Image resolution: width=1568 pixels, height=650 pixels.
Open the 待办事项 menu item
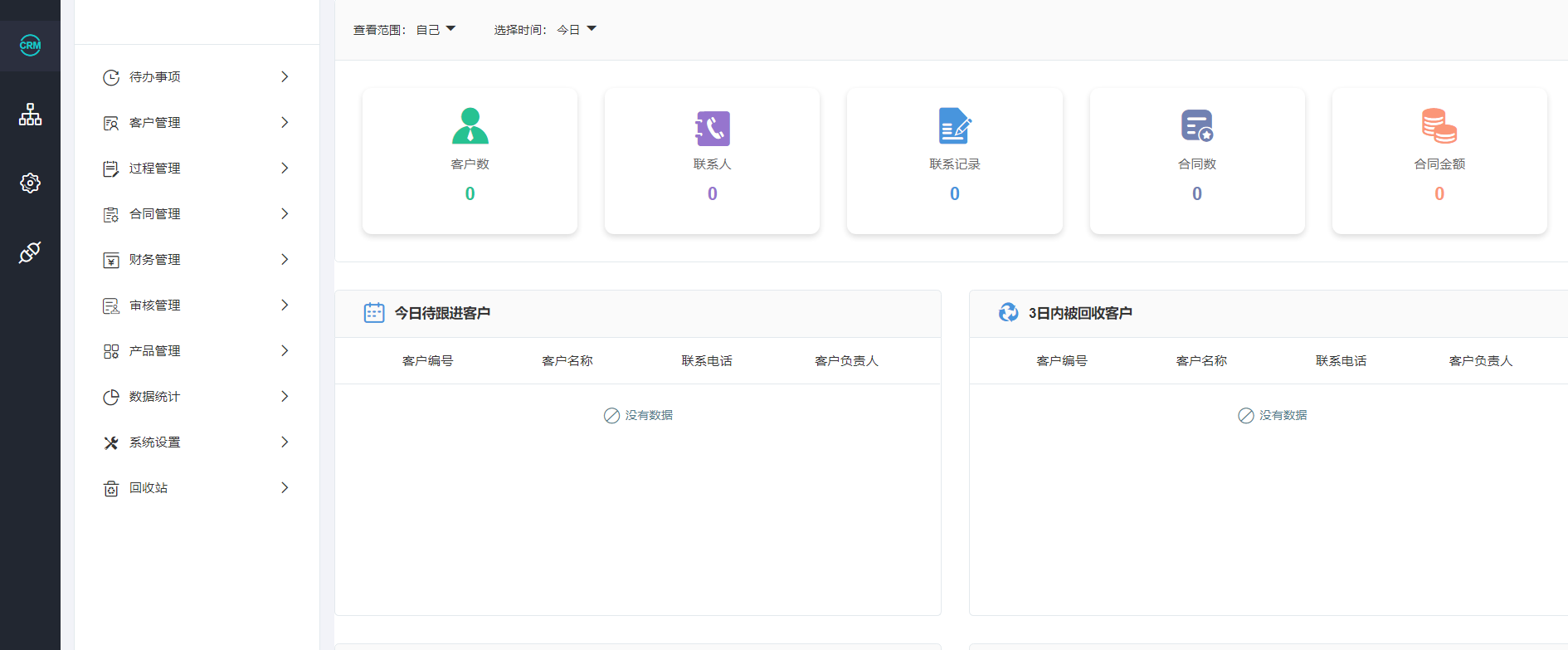click(197, 76)
